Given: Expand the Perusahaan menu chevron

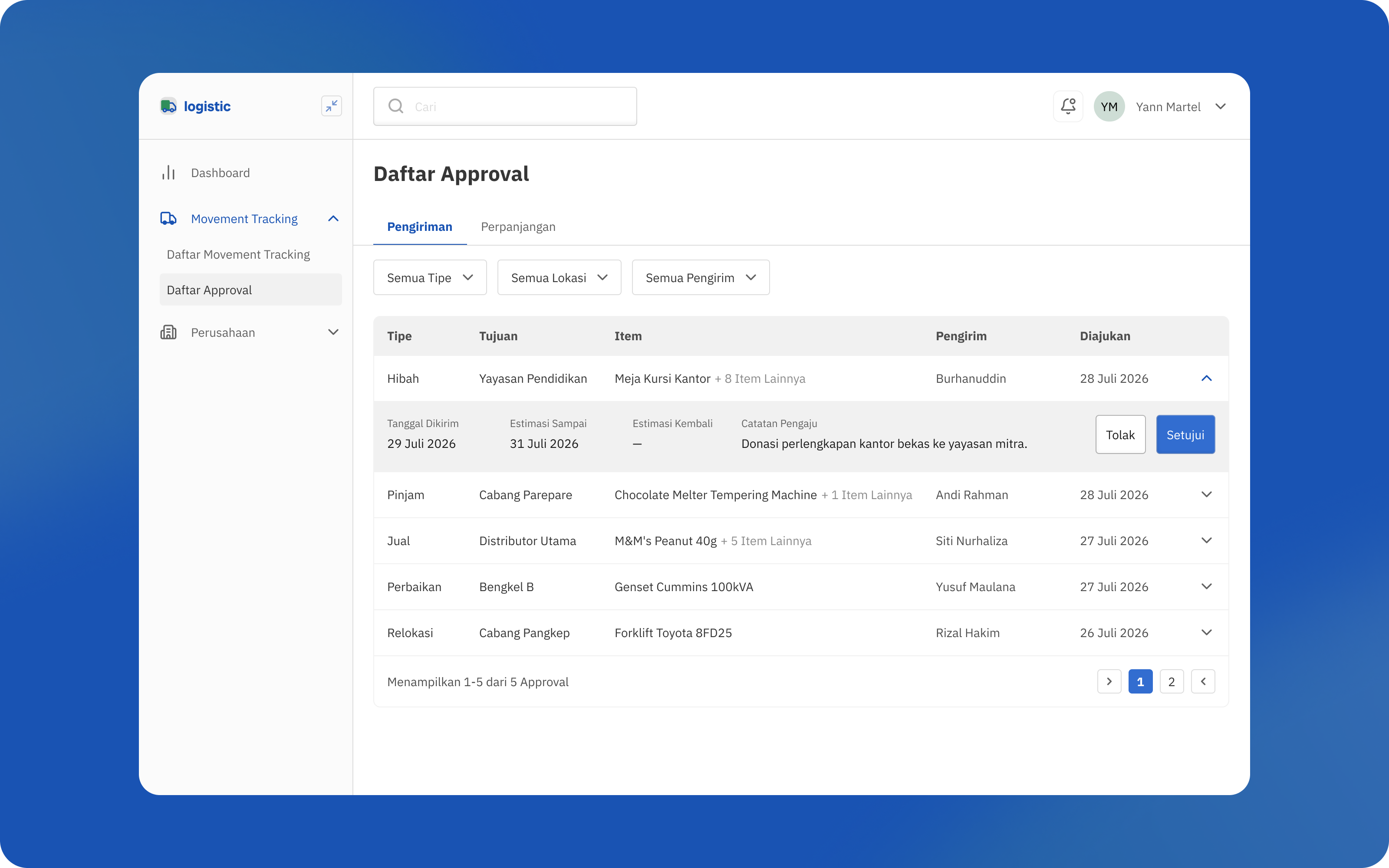Looking at the screenshot, I should [333, 332].
